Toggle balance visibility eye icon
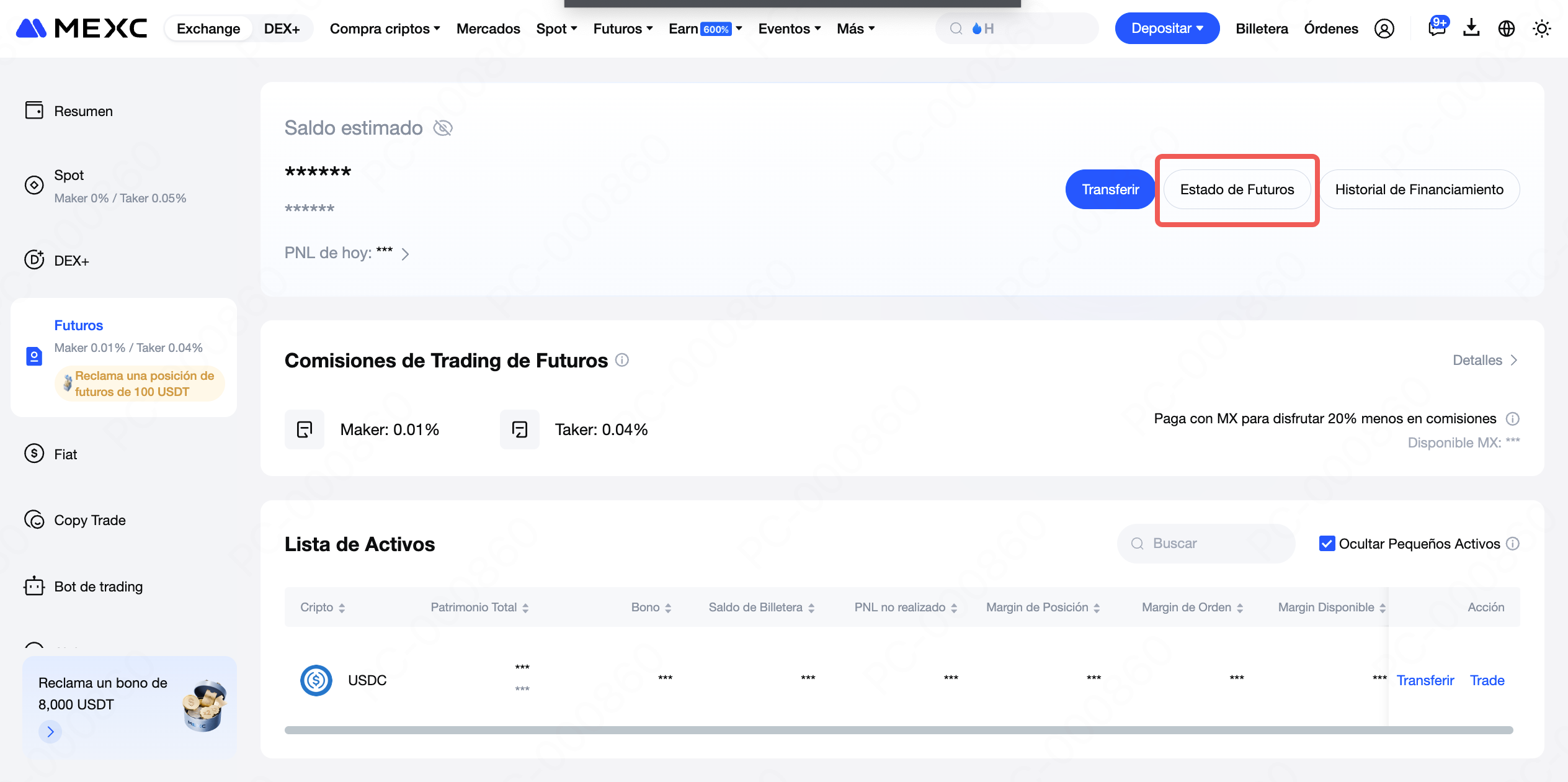Screen dimensions: 1568x782 point(443,128)
